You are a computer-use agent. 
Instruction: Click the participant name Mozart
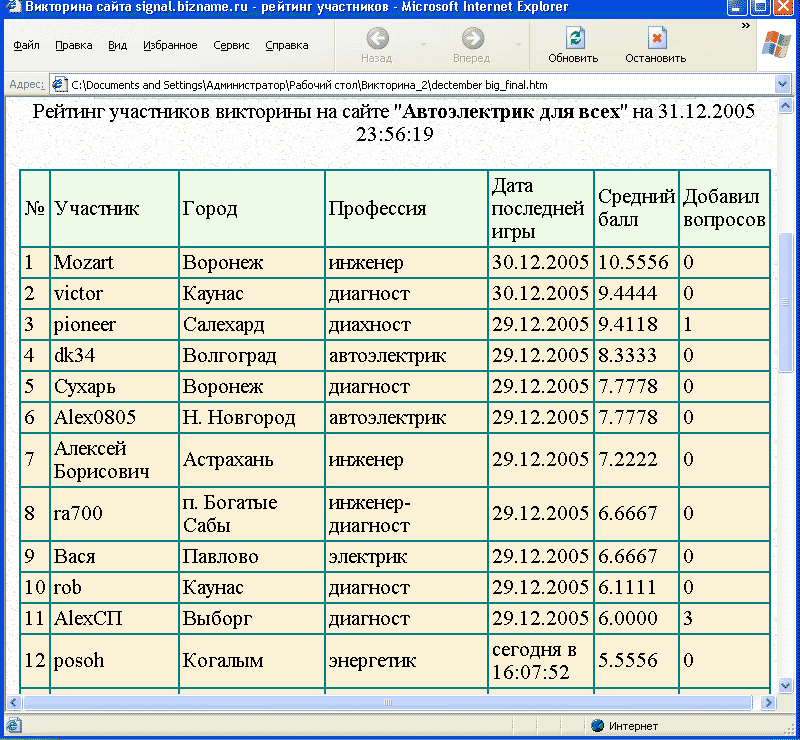[84, 262]
